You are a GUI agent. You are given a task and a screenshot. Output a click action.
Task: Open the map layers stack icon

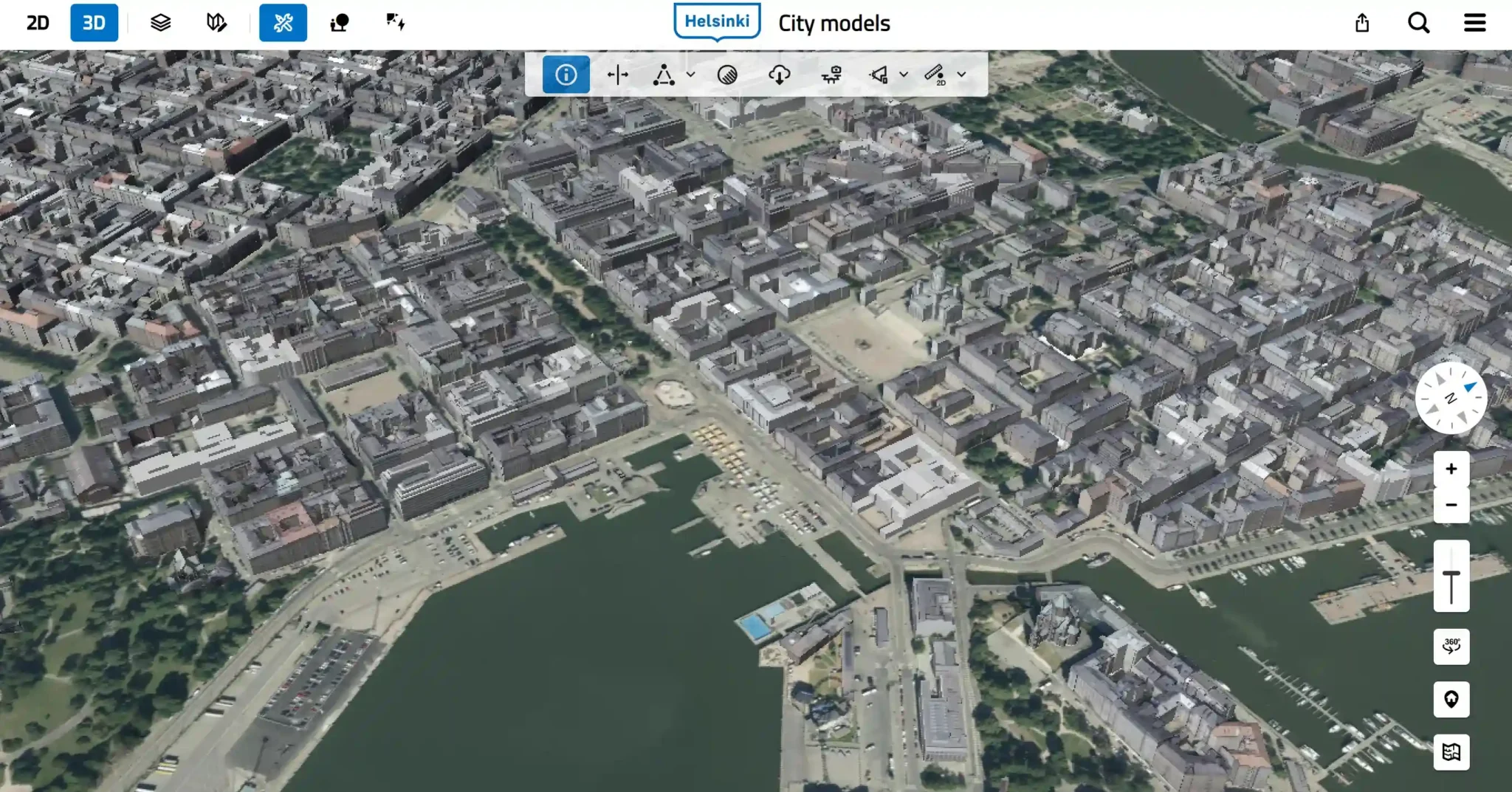(160, 23)
